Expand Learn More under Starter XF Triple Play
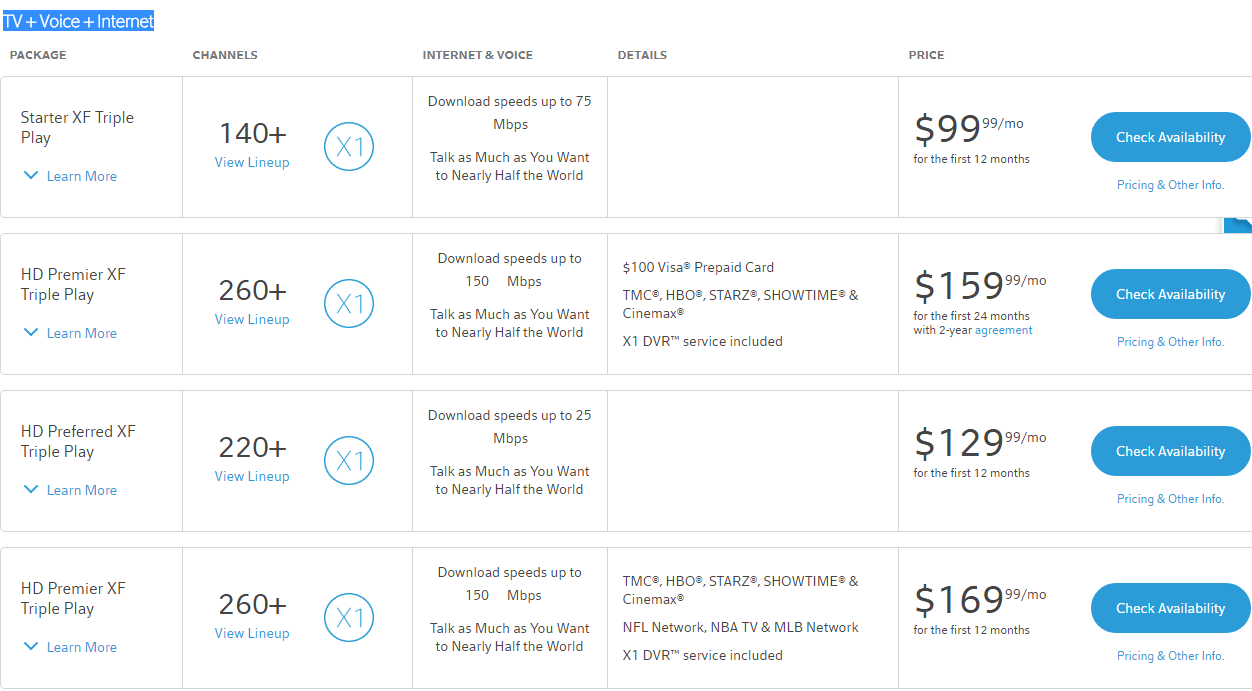 [x=70, y=176]
